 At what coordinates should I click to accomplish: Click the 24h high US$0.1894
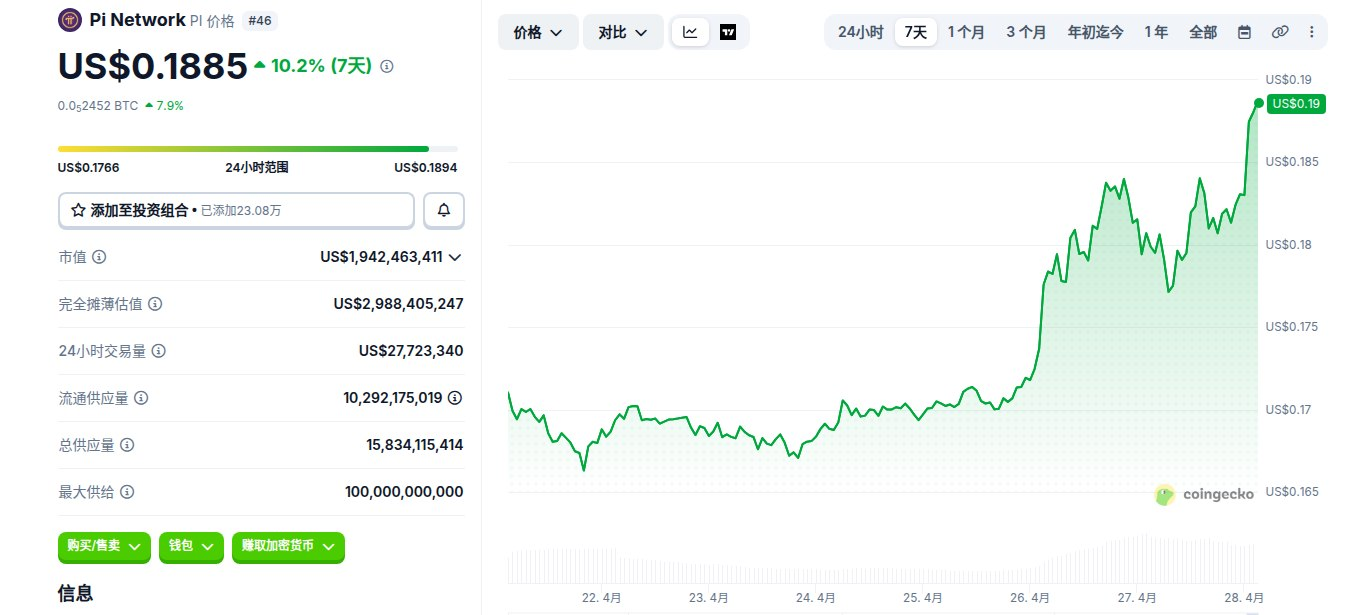pos(426,168)
